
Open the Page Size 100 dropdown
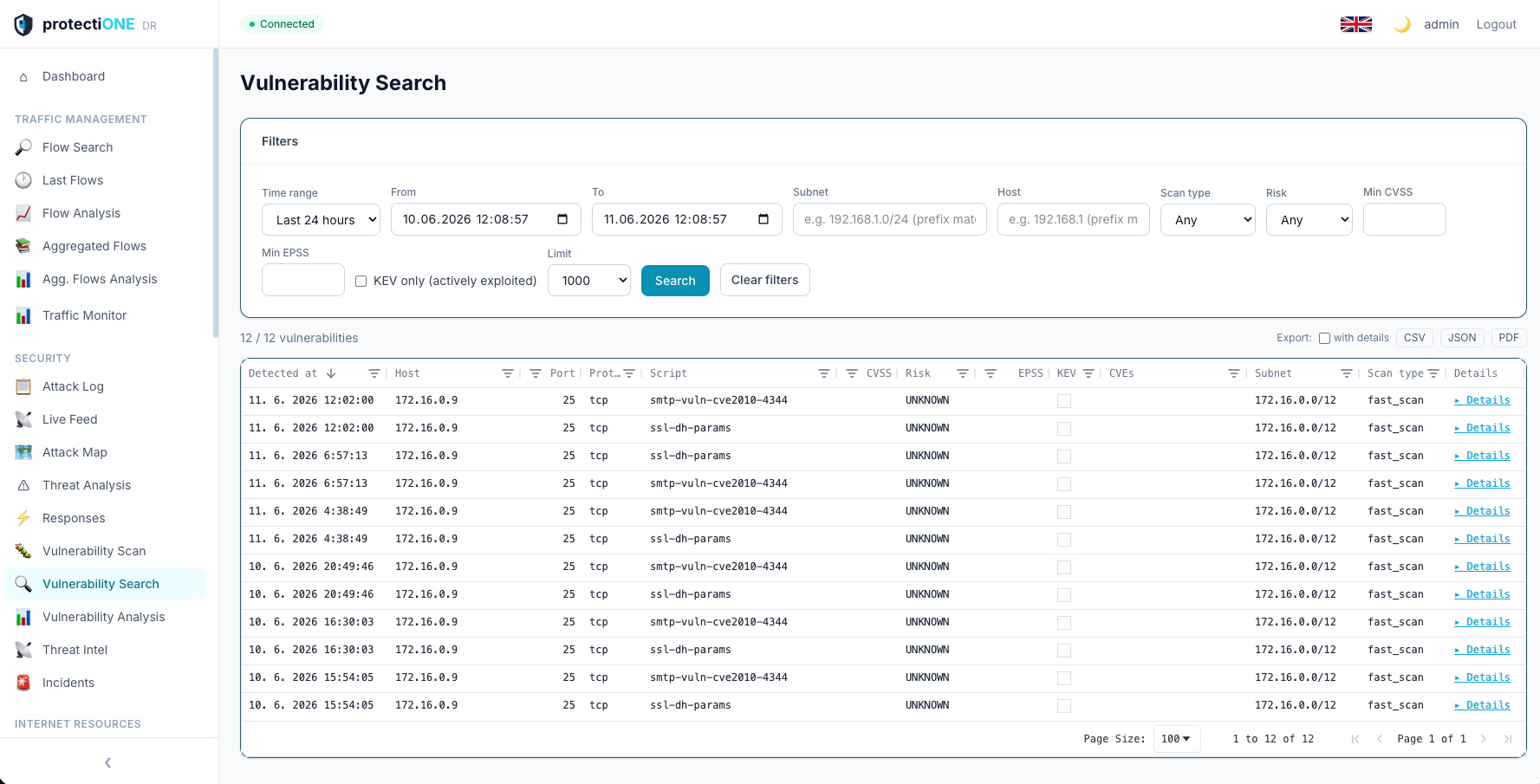1177,739
